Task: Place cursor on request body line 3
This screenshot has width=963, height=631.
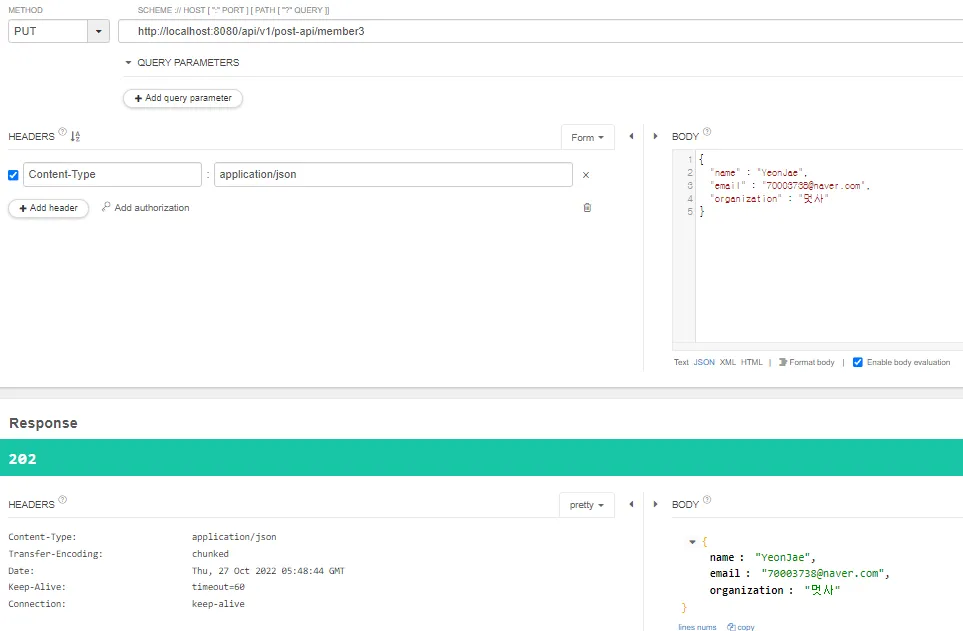Action: pos(789,186)
